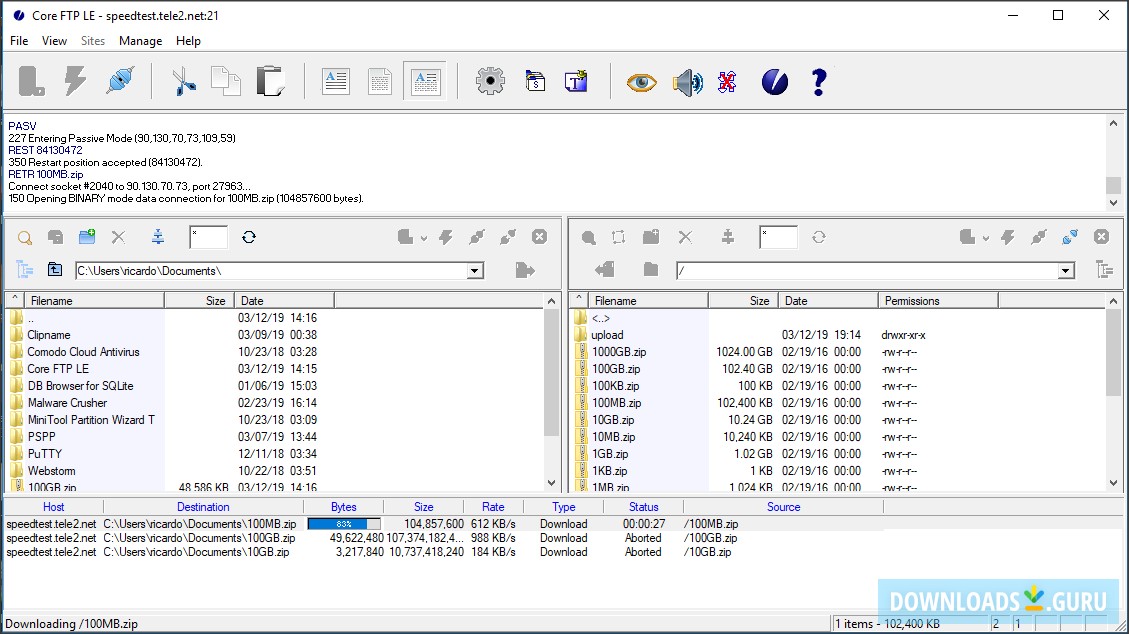Select the PuTTY folder

tap(45, 454)
